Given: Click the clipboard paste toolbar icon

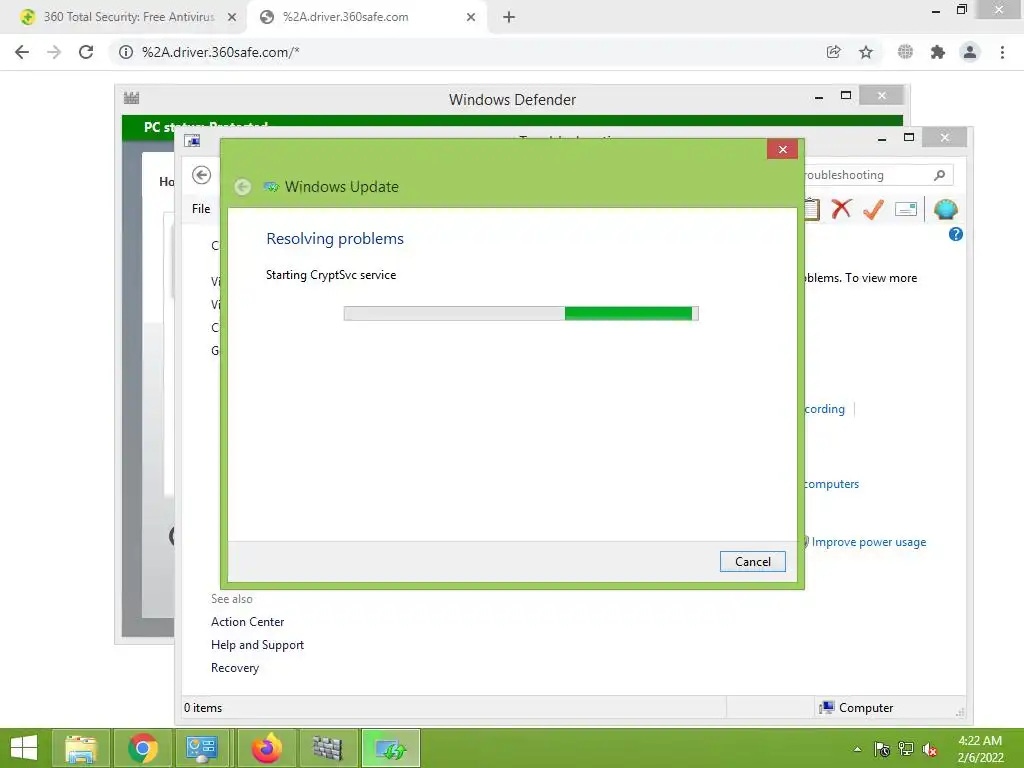Looking at the screenshot, I should click(812, 209).
